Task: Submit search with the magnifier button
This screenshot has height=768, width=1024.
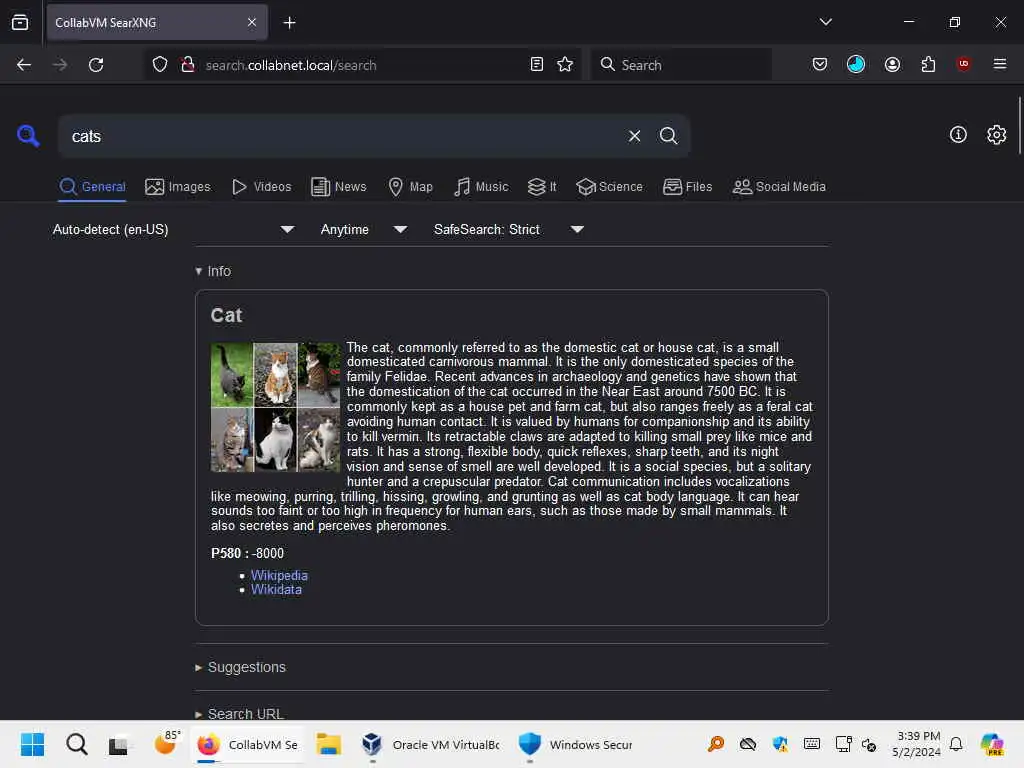Action: (x=668, y=136)
